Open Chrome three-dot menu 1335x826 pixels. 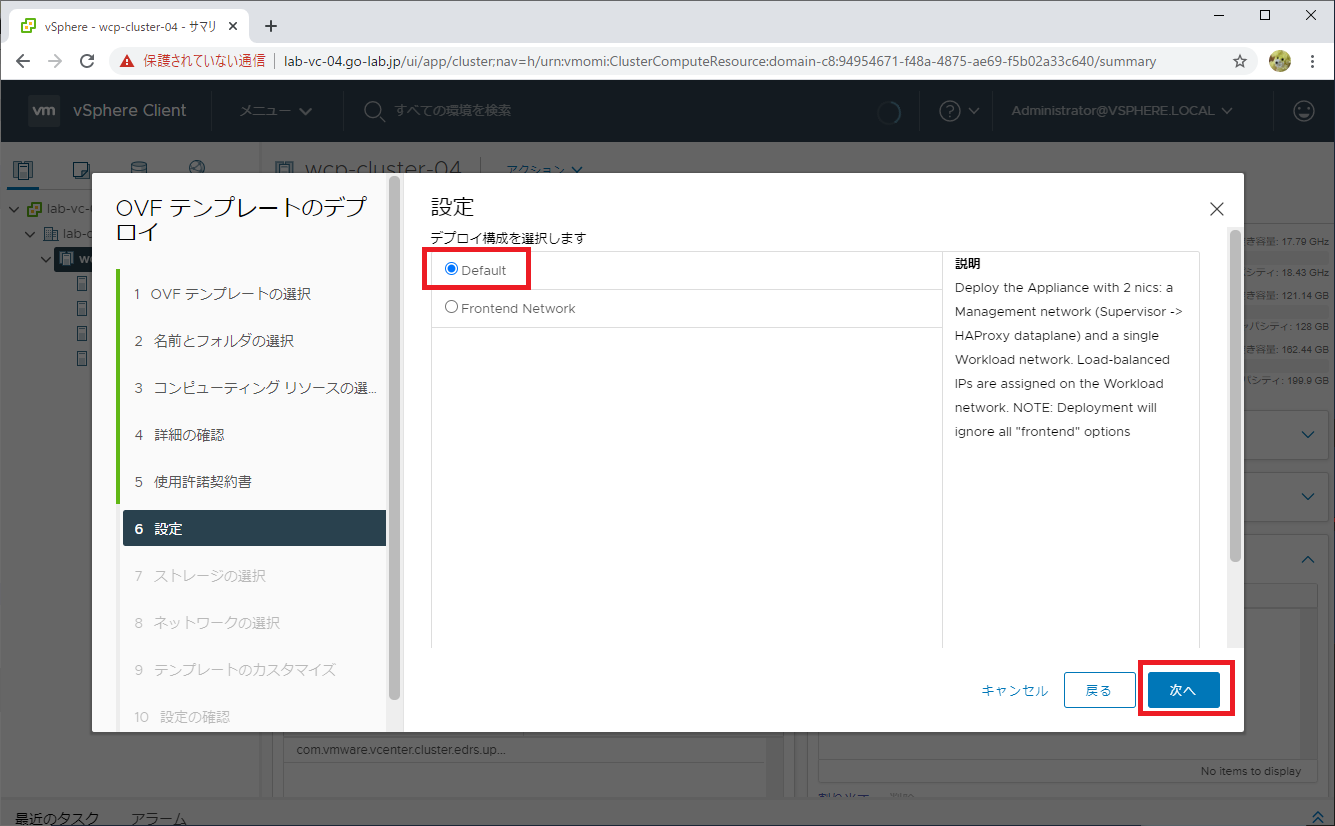point(1312,61)
